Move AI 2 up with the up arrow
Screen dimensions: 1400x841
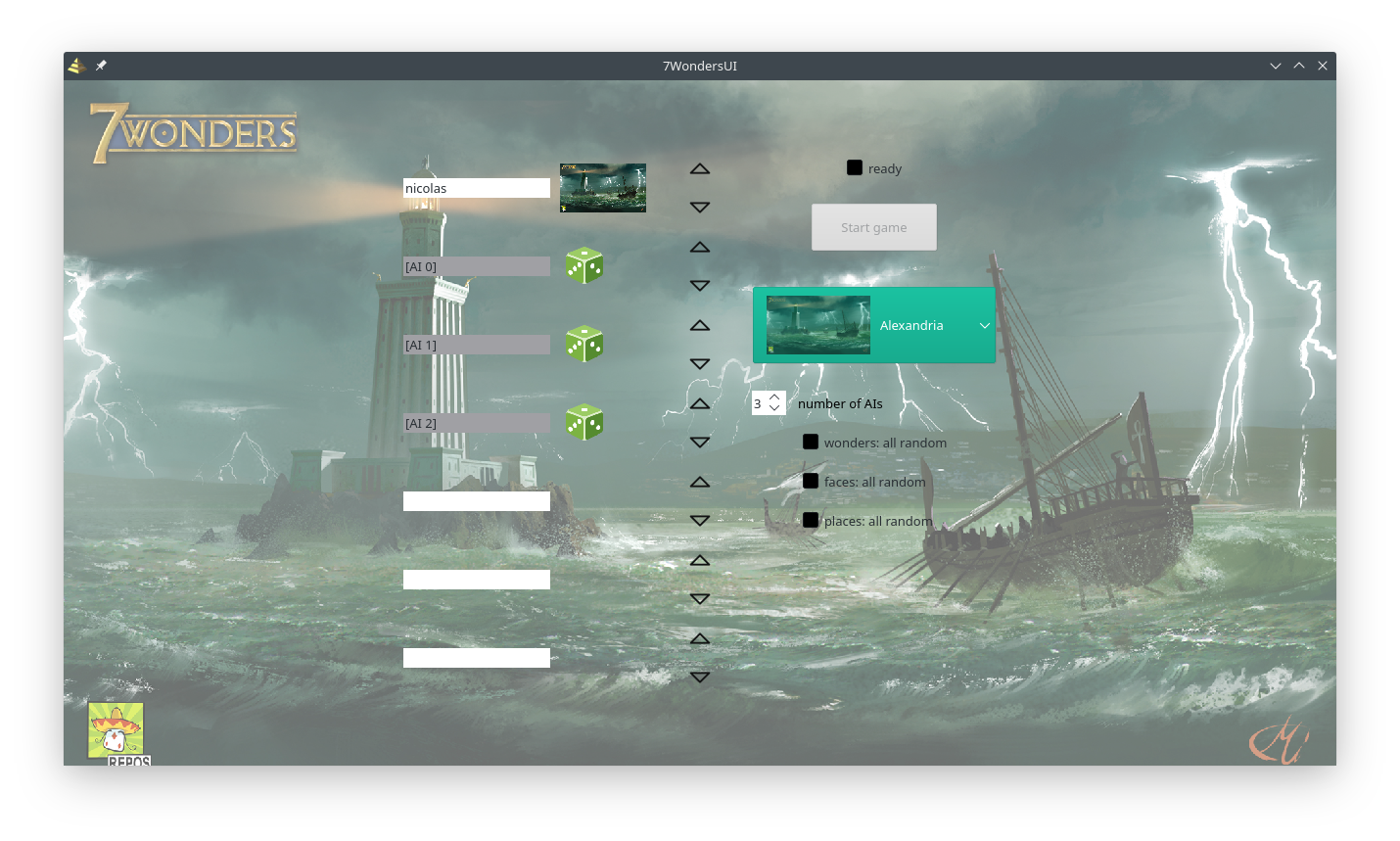coord(700,403)
